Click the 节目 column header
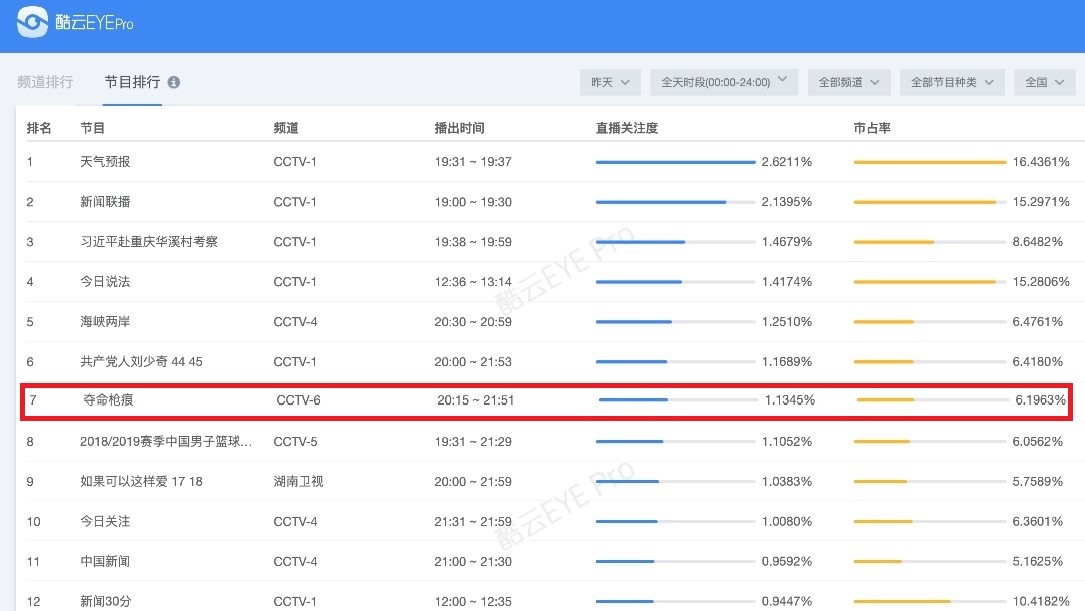Image resolution: width=1085 pixels, height=611 pixels. click(x=93, y=128)
